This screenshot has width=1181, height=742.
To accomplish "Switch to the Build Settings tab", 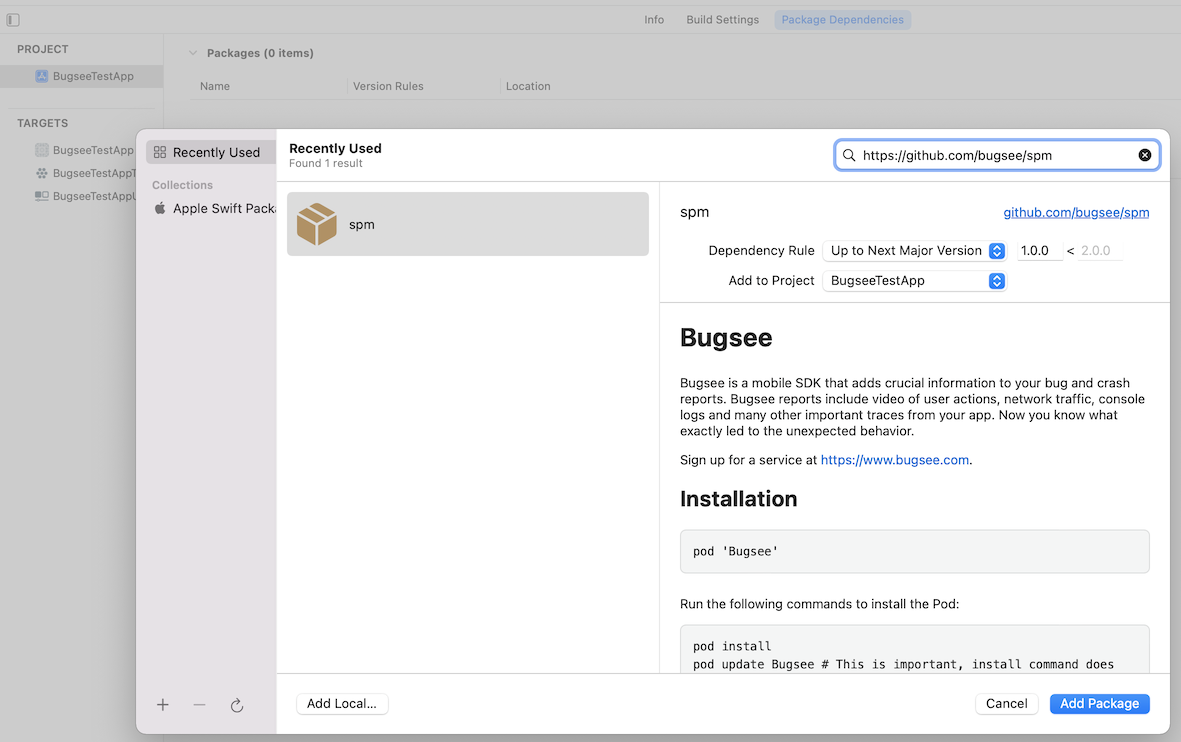I will 722,18.
